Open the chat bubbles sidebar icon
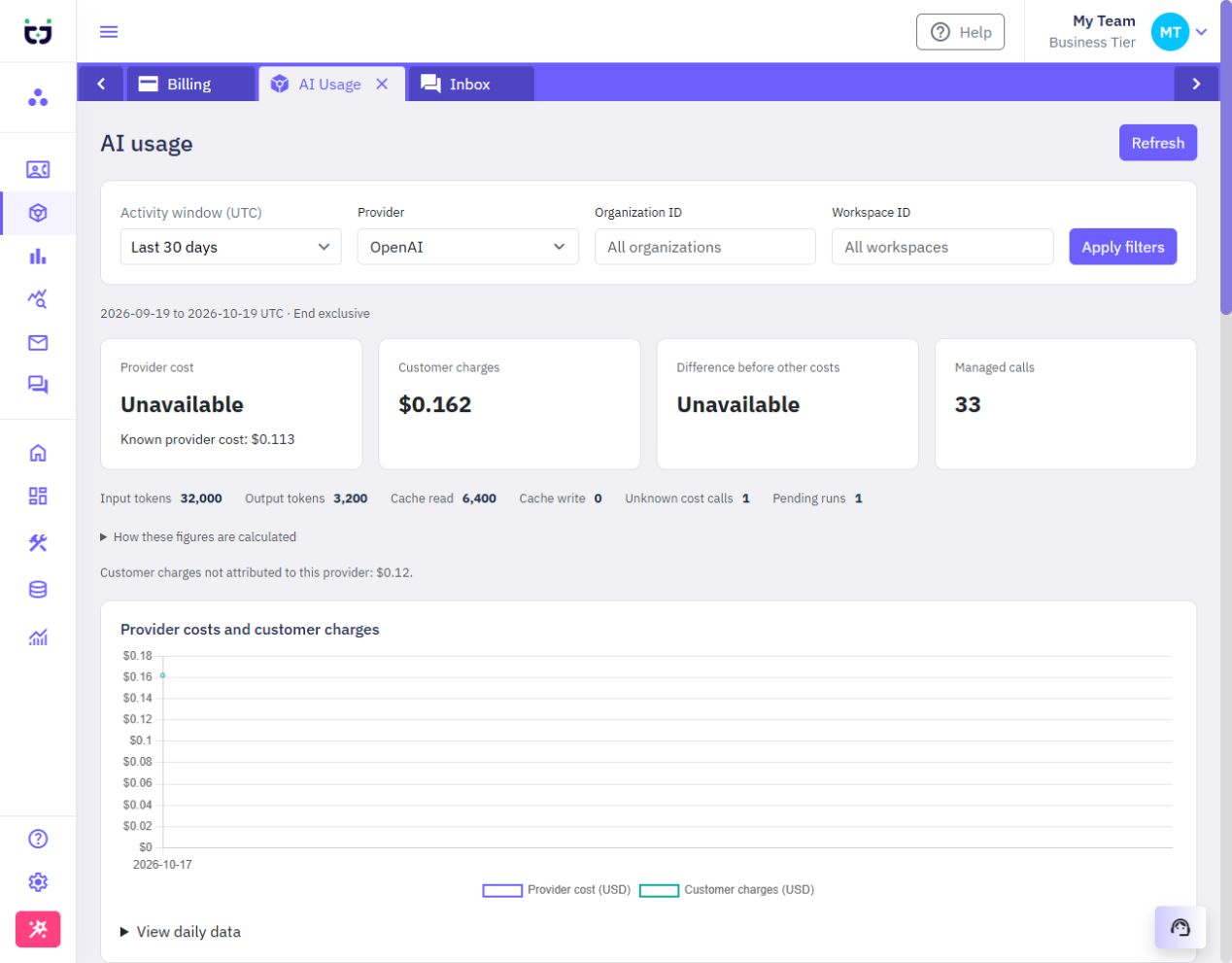This screenshot has width=1232, height=963. click(x=38, y=385)
